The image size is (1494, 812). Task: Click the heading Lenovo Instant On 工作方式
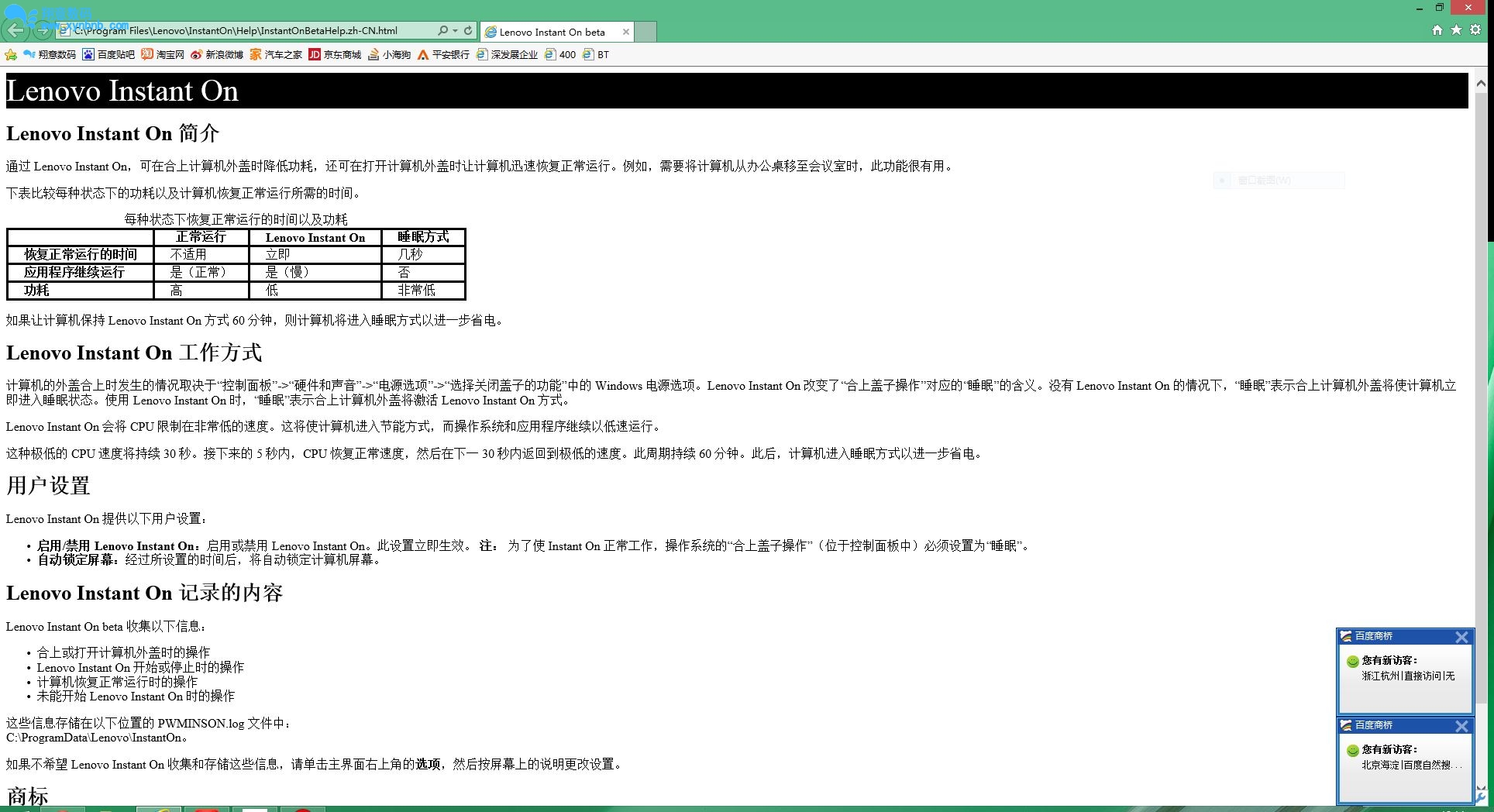coord(133,353)
